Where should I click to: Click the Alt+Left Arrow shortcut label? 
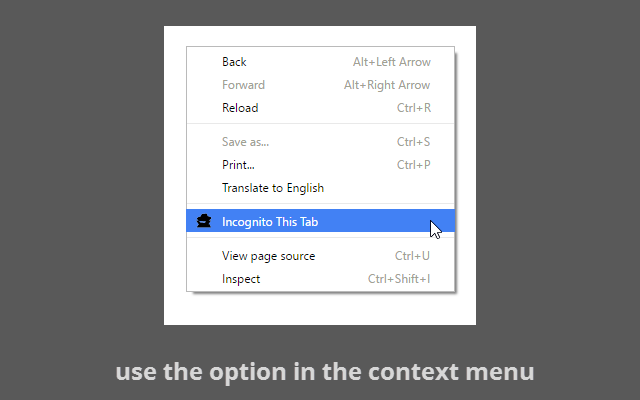(x=392, y=62)
